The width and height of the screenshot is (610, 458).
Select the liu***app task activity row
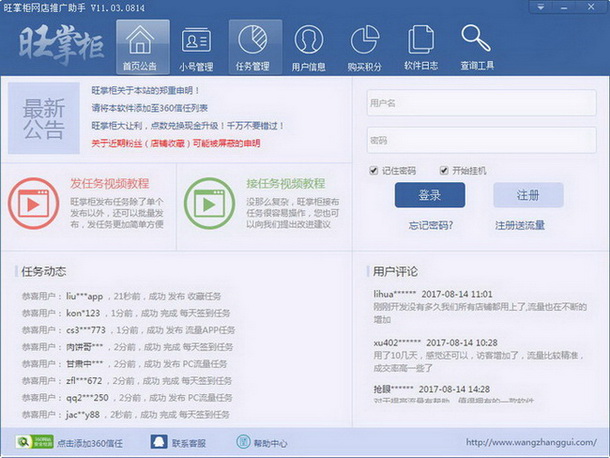pos(121,296)
